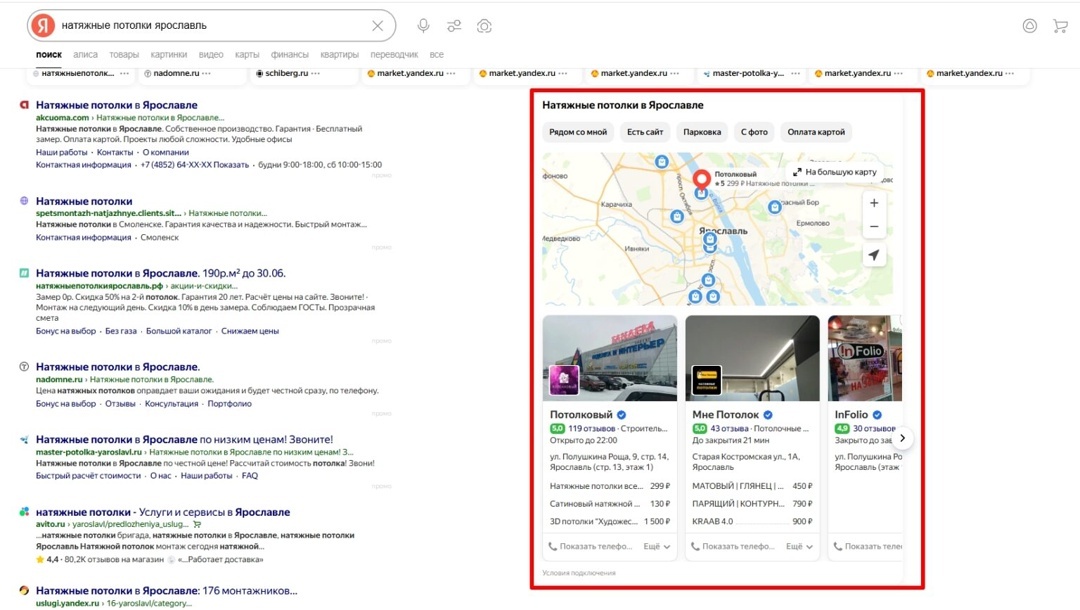The width and height of the screenshot is (1080, 610).
Task: Apply Есть сайт filter
Action: click(x=645, y=132)
